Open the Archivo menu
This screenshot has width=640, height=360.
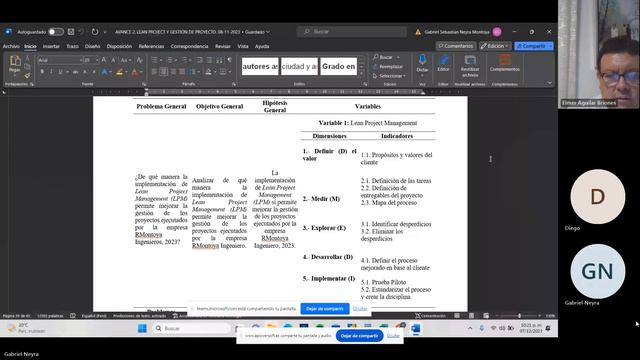(11, 47)
